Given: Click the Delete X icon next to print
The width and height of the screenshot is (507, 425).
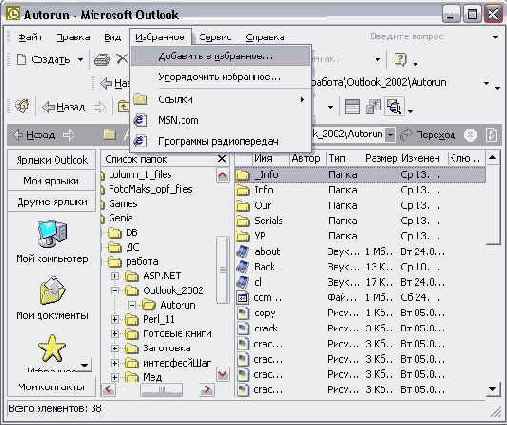Looking at the screenshot, I should tap(122, 59).
